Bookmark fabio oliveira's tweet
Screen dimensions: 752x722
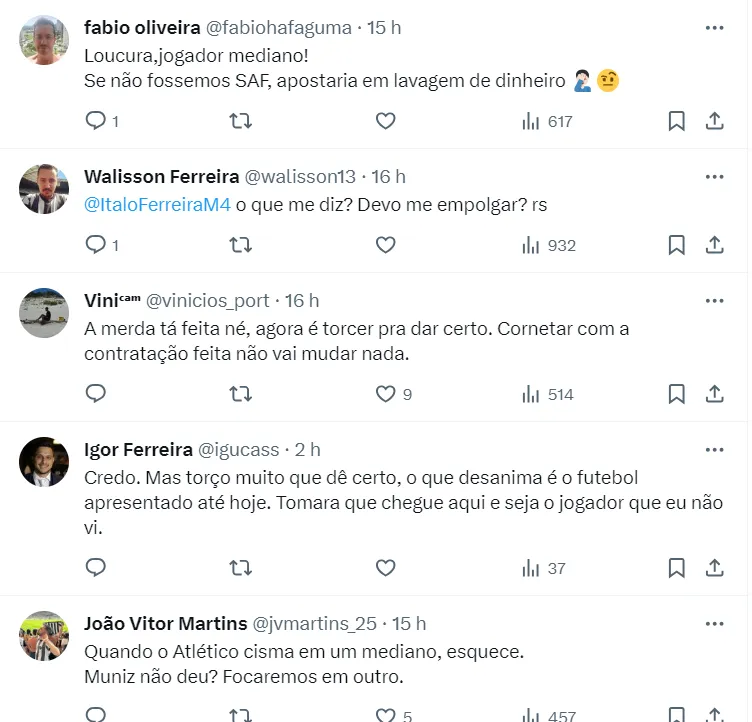pyautogui.click(x=676, y=121)
